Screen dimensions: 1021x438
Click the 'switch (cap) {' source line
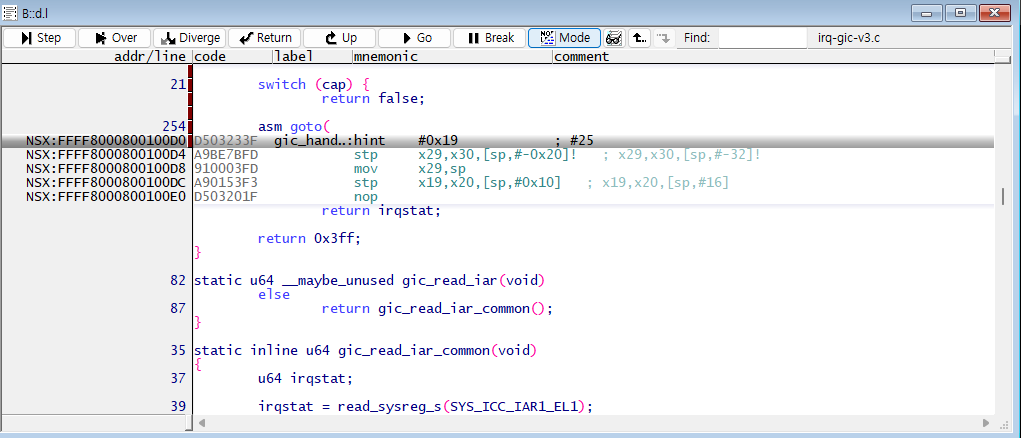click(x=314, y=85)
